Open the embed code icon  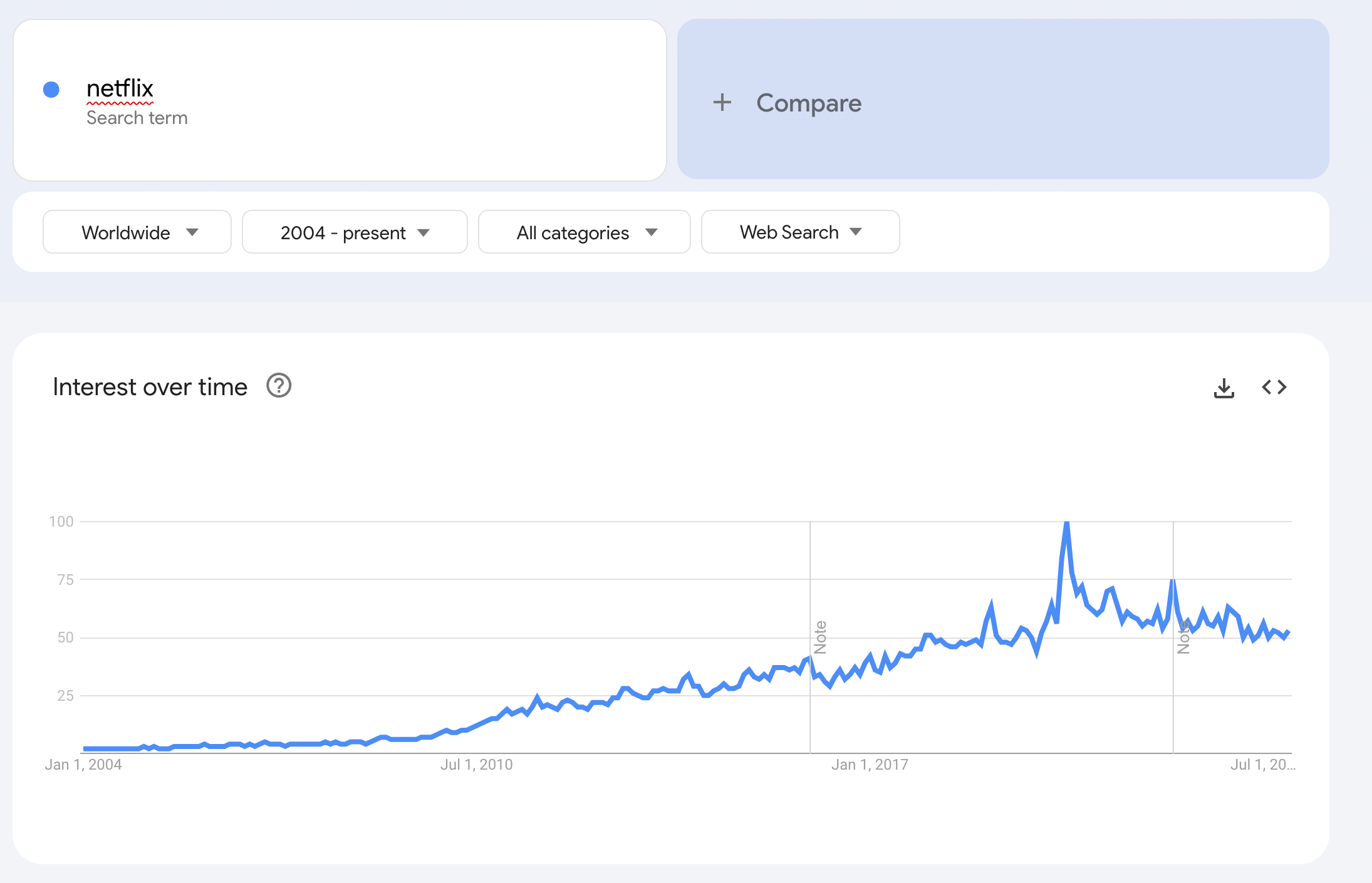1274,387
